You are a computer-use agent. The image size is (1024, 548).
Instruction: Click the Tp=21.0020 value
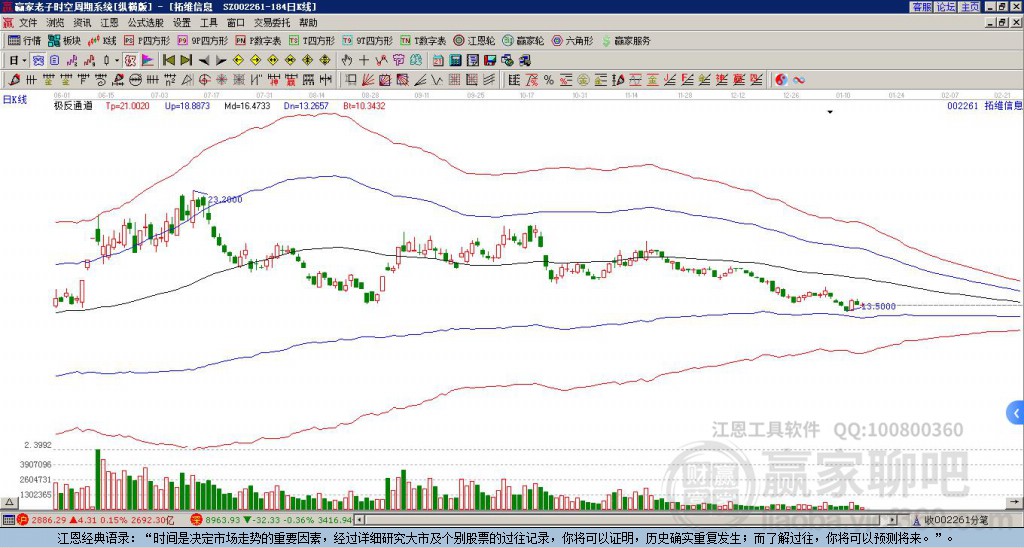coord(127,106)
